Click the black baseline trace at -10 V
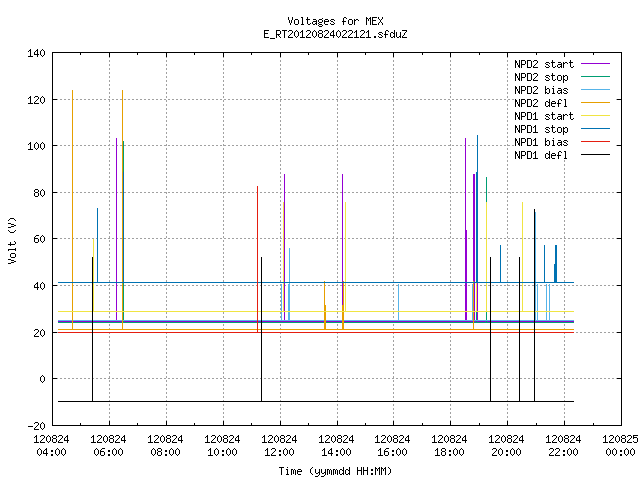 (316, 402)
